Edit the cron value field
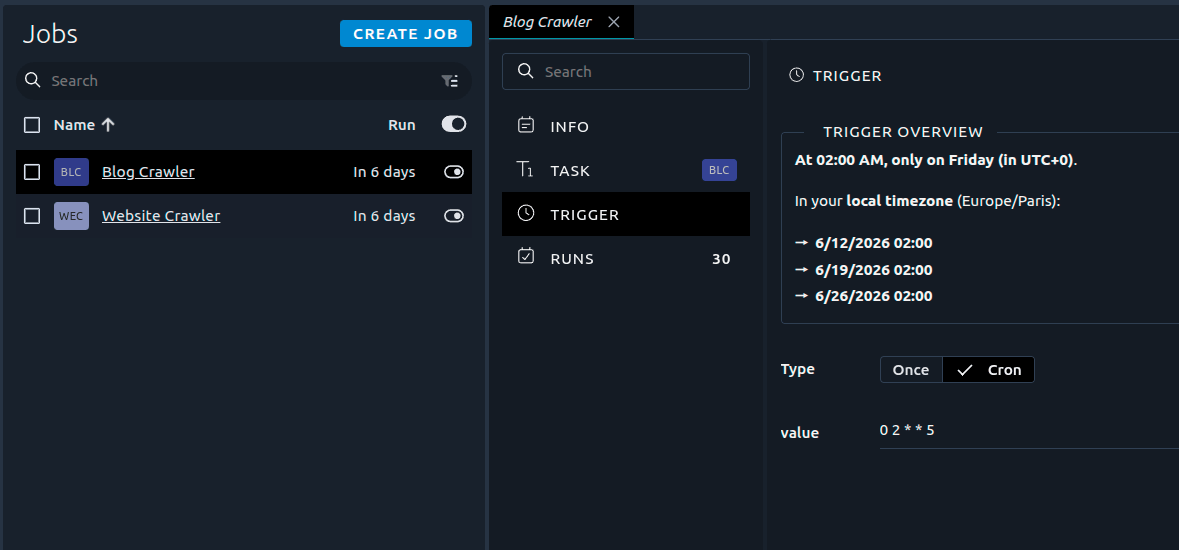1179x550 pixels. coord(1029,431)
